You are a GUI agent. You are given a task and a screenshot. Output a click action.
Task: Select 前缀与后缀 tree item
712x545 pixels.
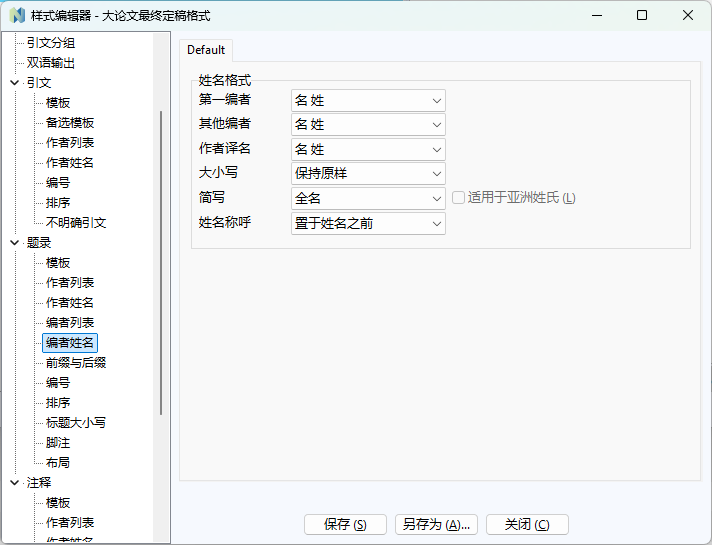click(x=76, y=362)
